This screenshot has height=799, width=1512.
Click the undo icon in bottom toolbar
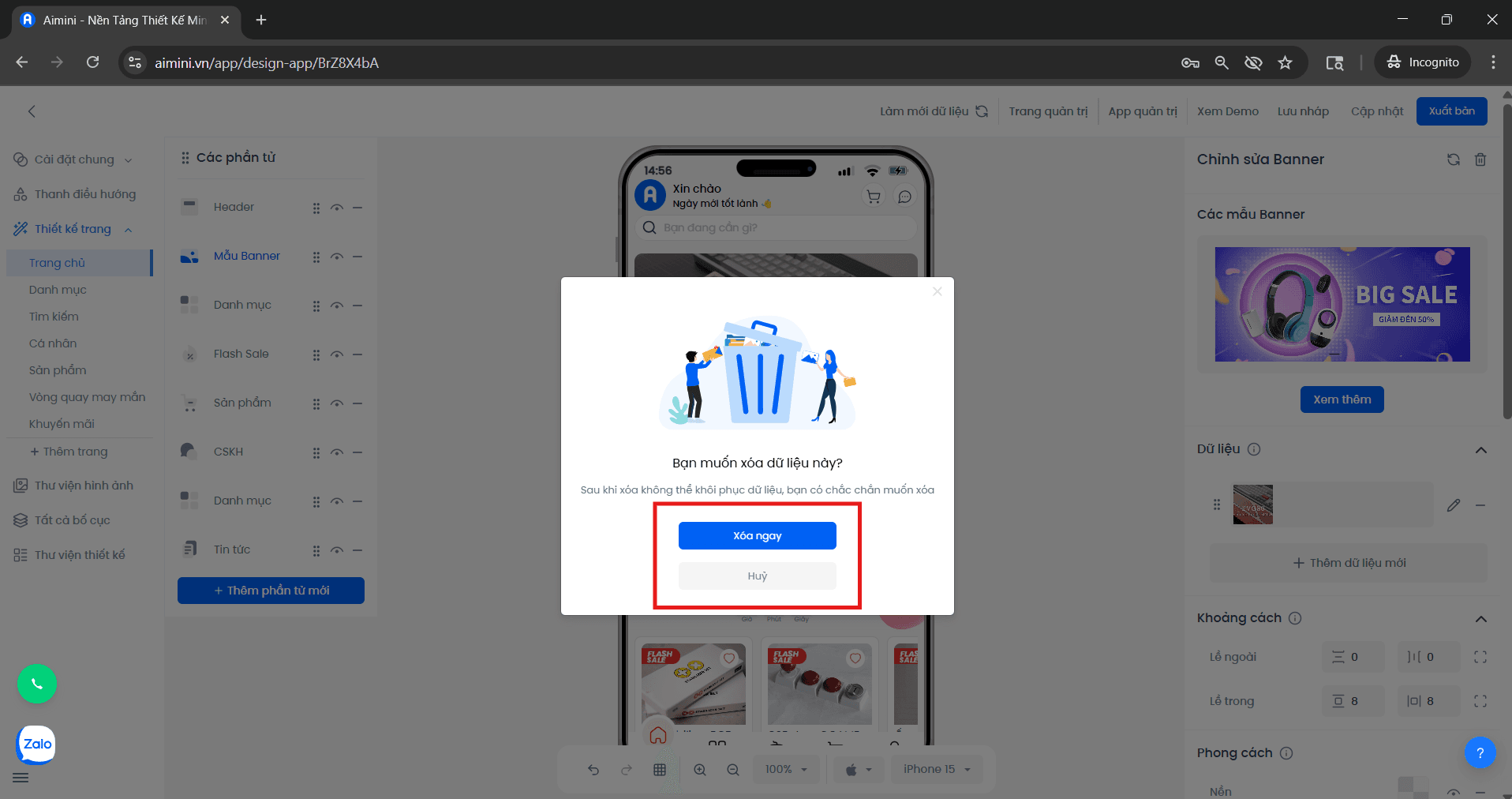[593, 769]
